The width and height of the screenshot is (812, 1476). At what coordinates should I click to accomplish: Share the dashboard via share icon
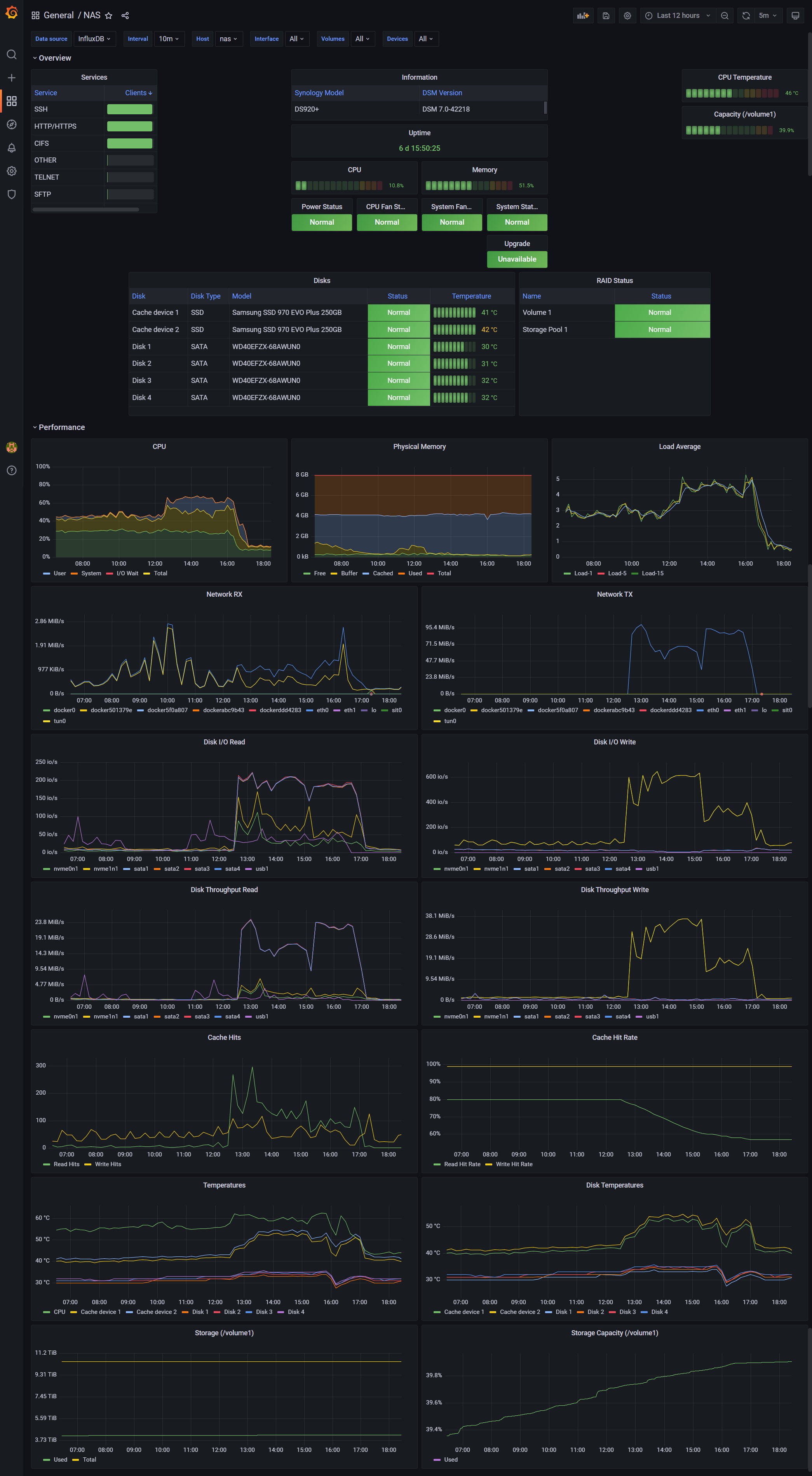coord(125,16)
